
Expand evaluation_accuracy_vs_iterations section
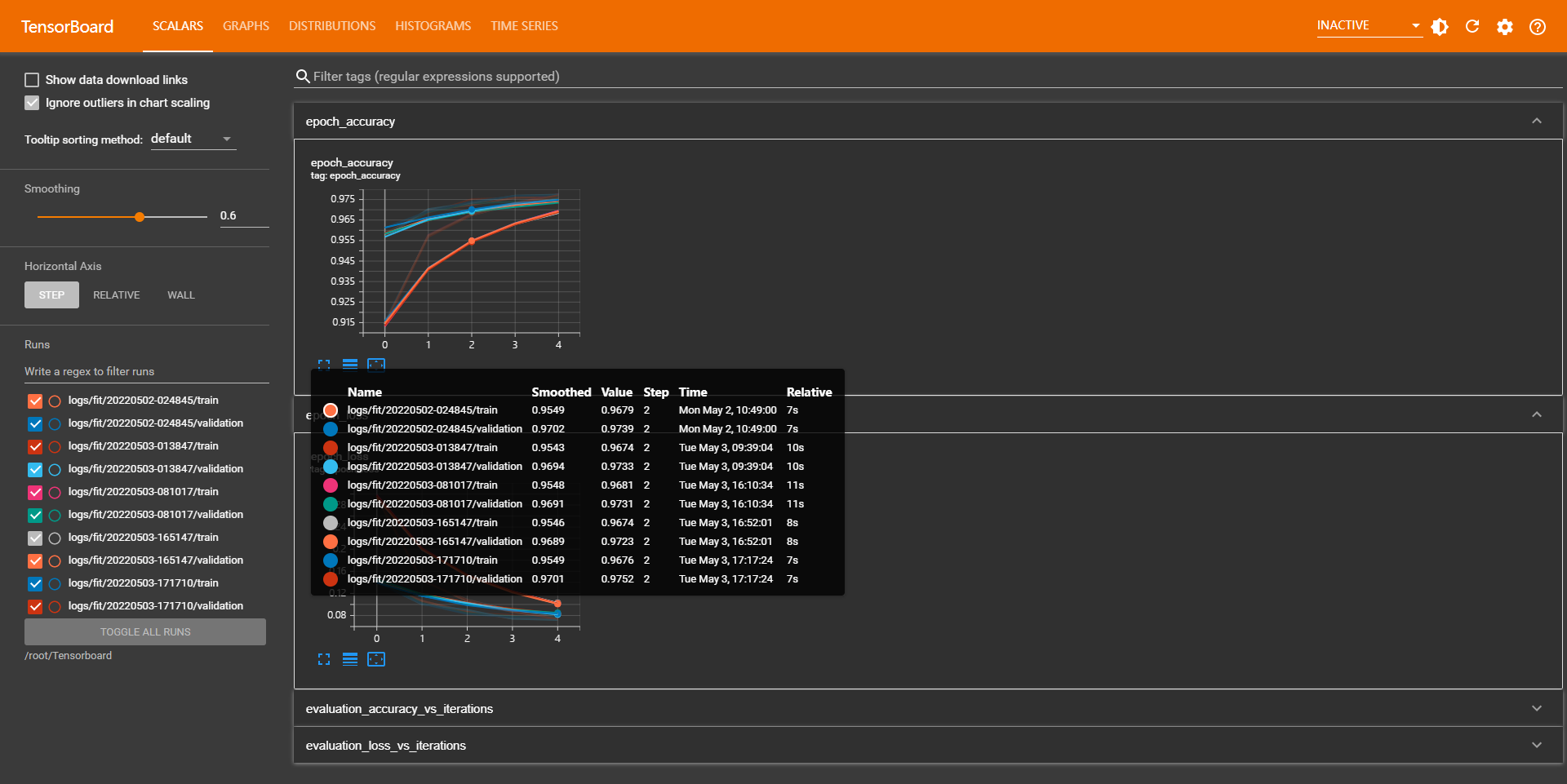(928, 708)
